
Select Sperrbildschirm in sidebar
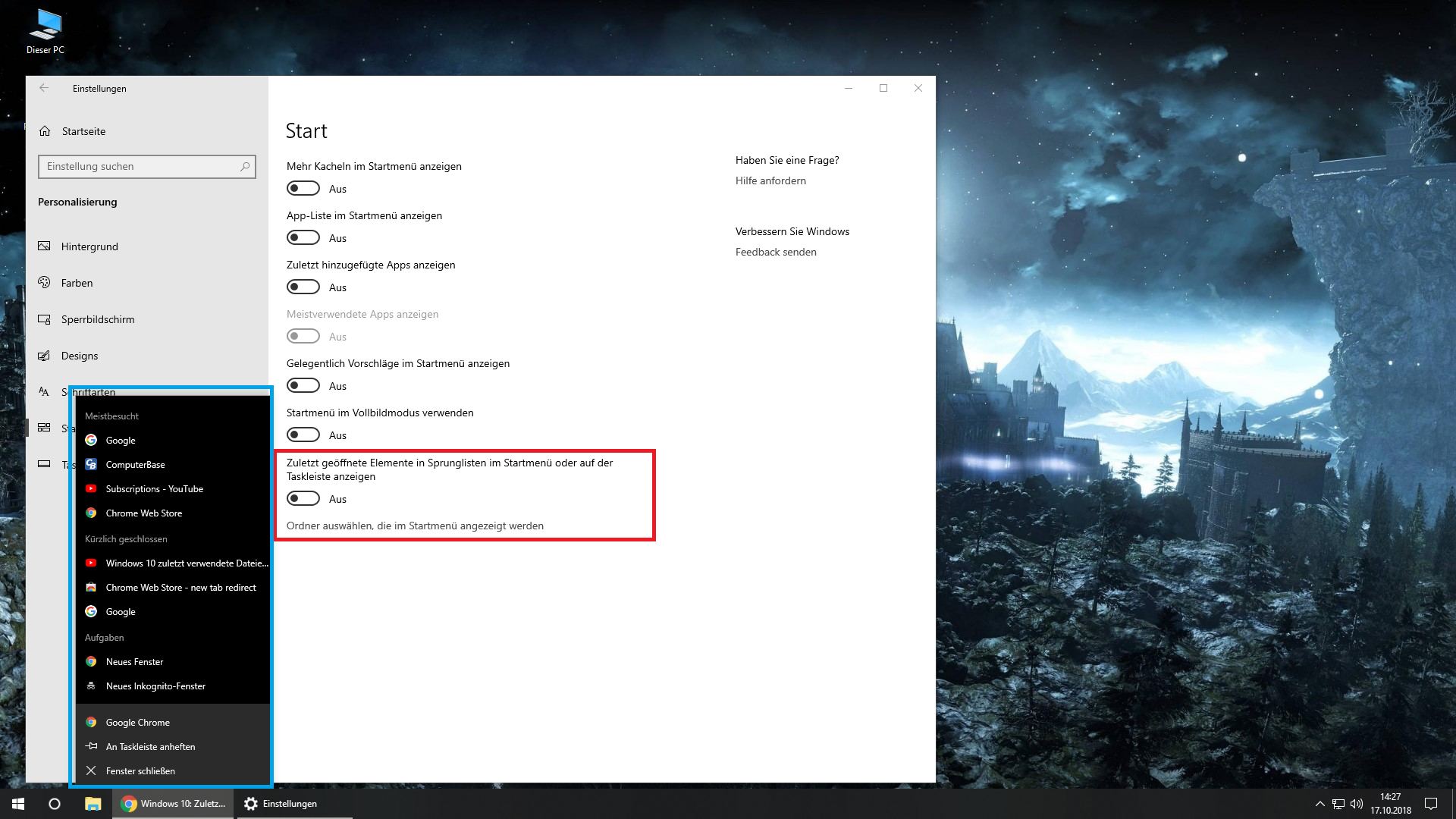point(97,319)
